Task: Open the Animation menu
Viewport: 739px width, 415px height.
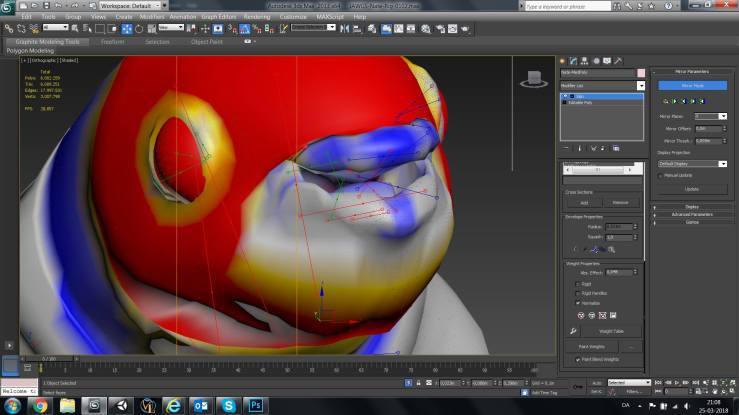Action: pyautogui.click(x=182, y=16)
